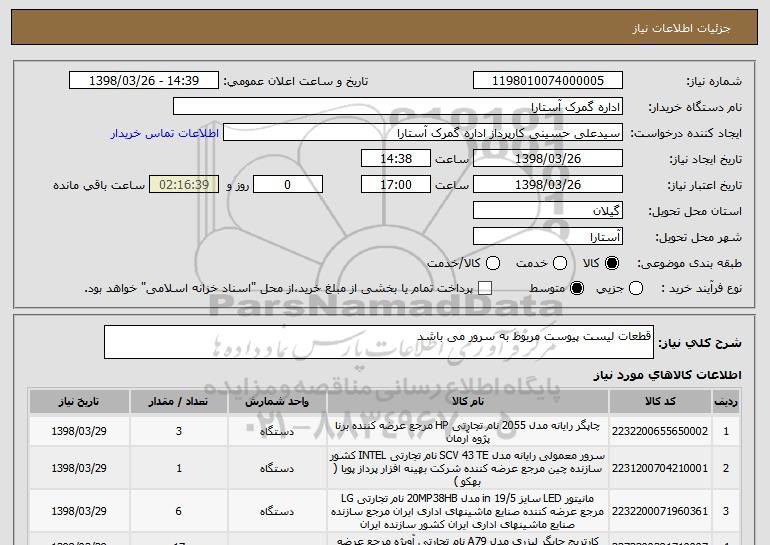Select the کالا radio button

pos(612,263)
